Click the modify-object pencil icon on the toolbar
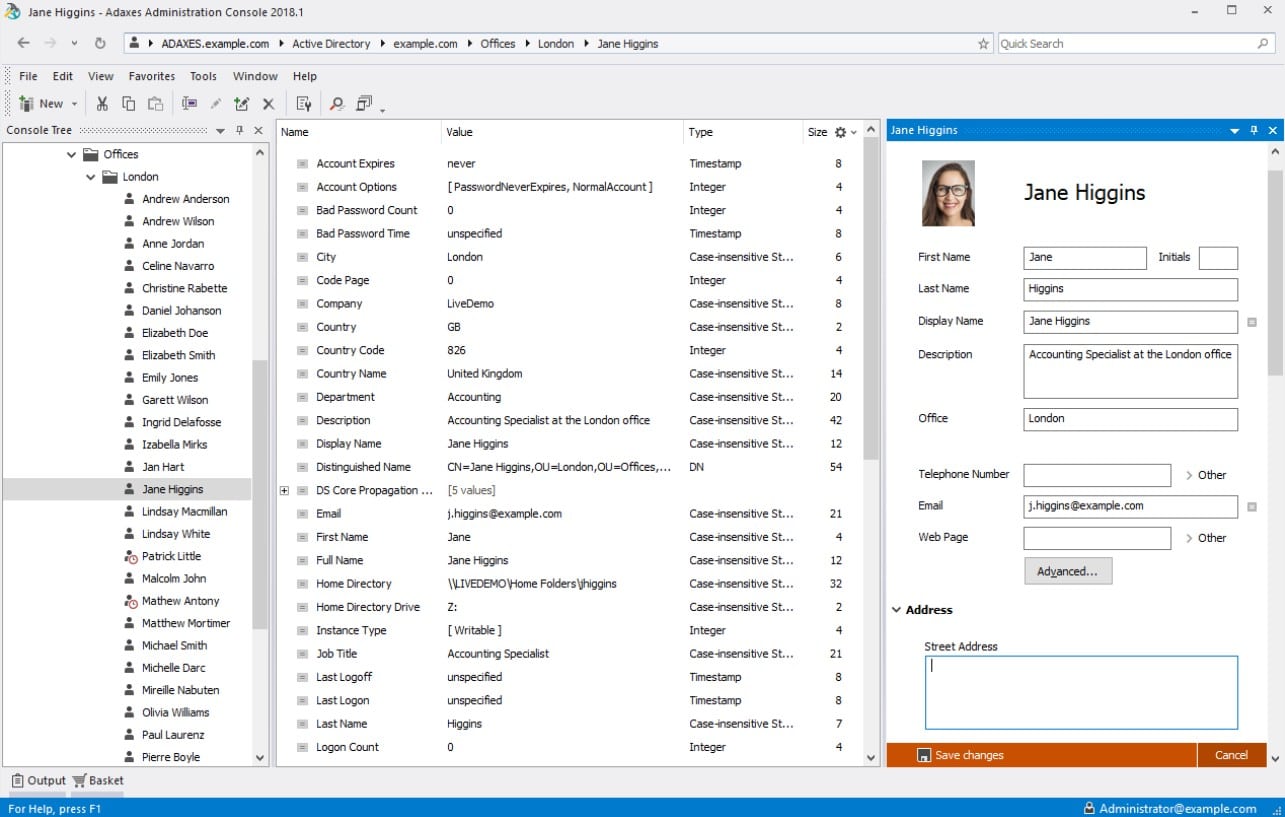 point(216,103)
